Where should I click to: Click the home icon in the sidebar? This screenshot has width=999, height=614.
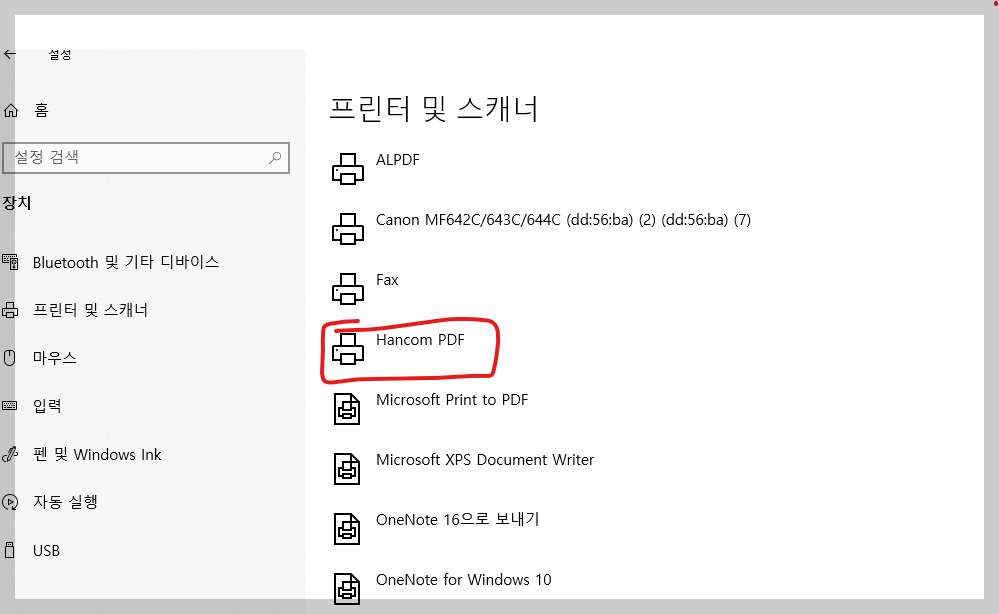click(x=11, y=111)
